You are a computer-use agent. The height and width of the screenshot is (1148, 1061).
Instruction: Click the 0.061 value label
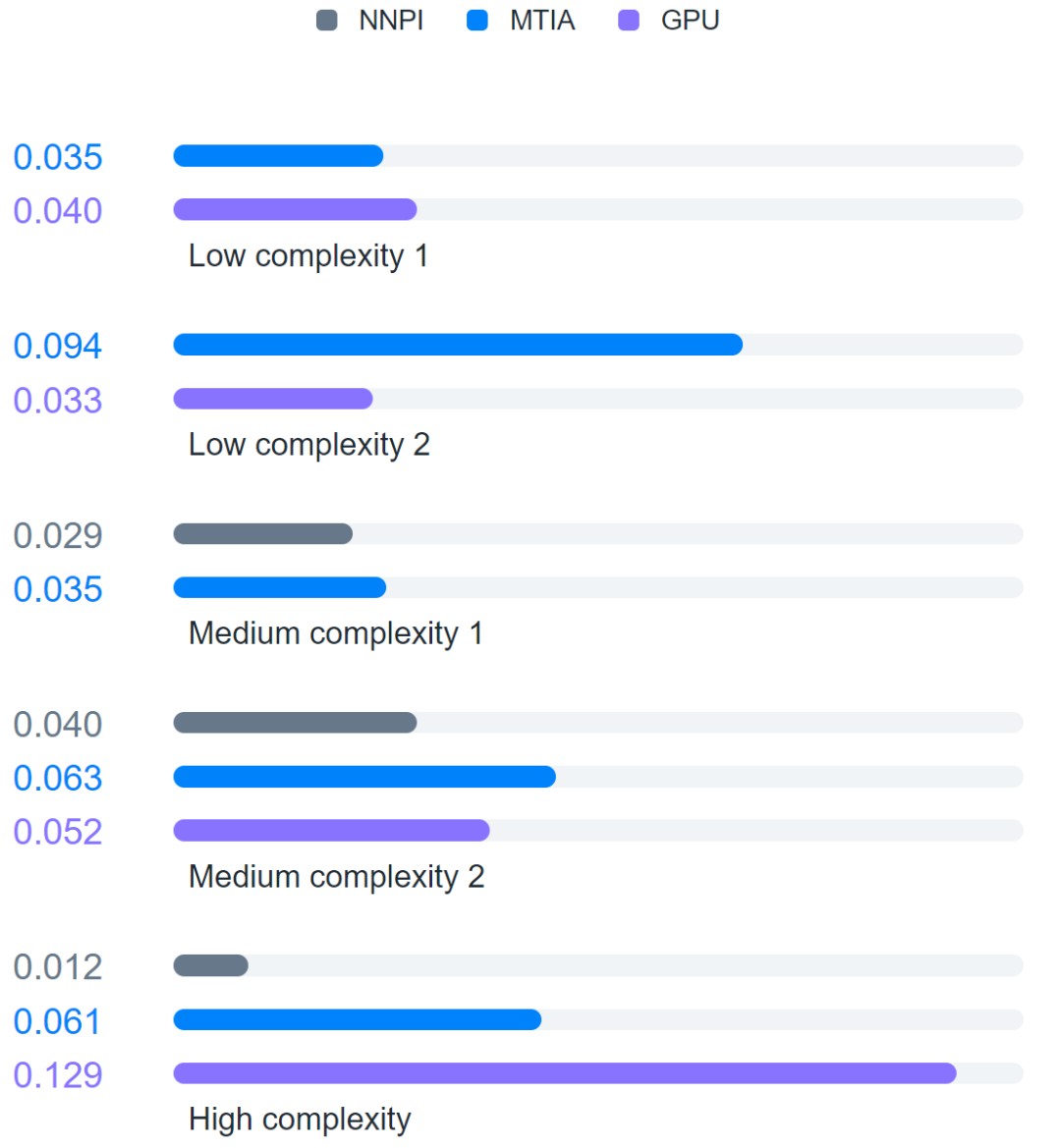coord(58,1021)
